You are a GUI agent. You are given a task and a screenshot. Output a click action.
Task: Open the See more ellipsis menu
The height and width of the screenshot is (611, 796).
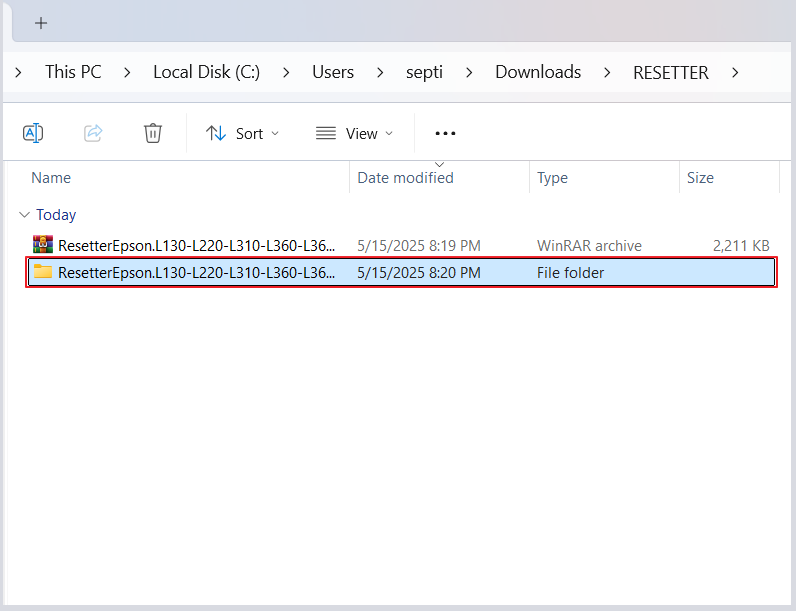(x=445, y=133)
